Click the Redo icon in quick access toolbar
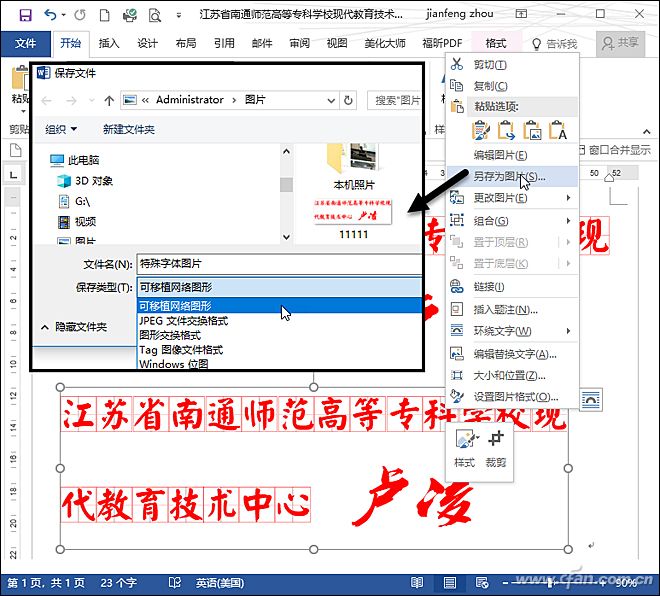660x596 pixels. [80, 15]
